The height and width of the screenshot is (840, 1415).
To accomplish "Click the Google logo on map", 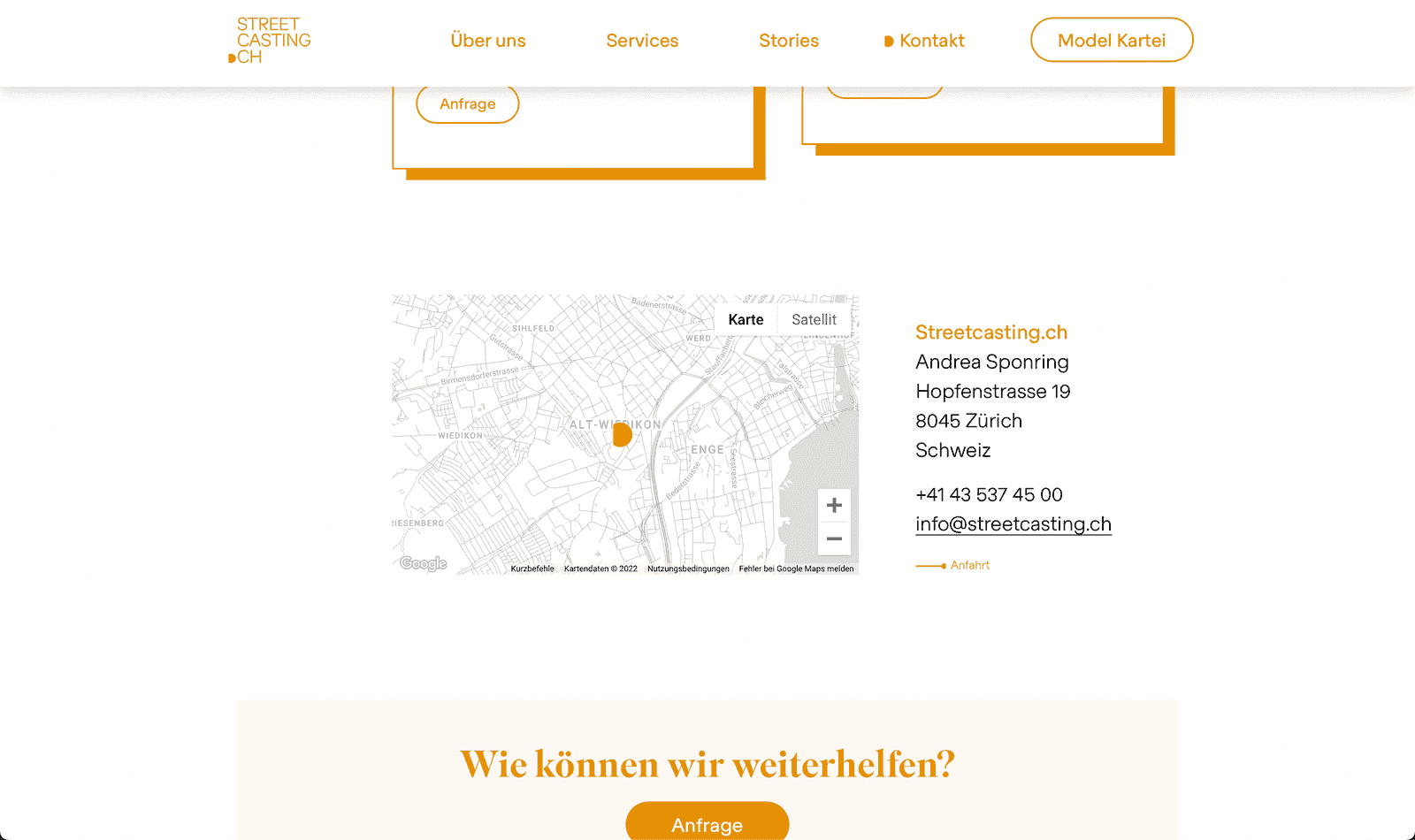I will click(x=424, y=563).
